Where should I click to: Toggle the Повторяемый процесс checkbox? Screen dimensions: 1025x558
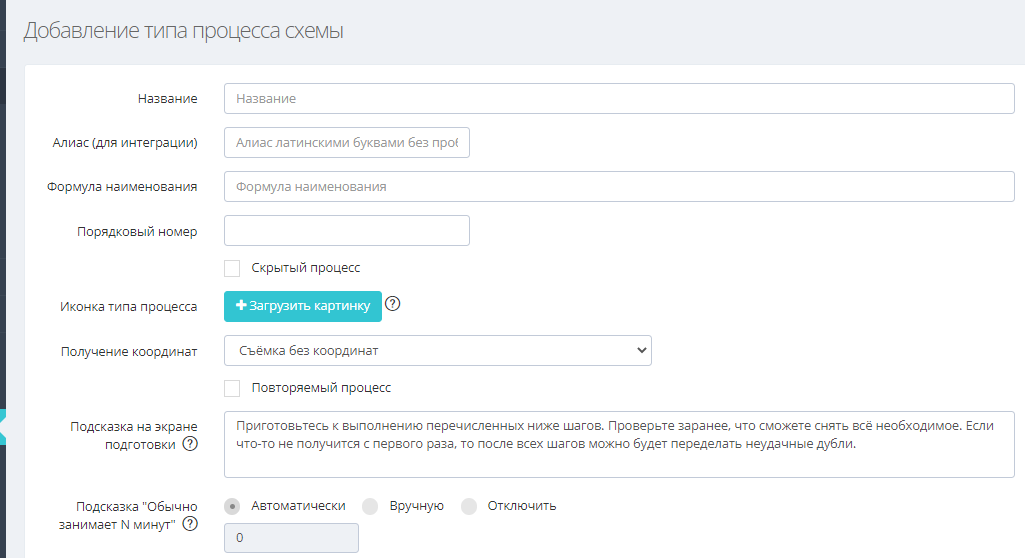(232, 387)
